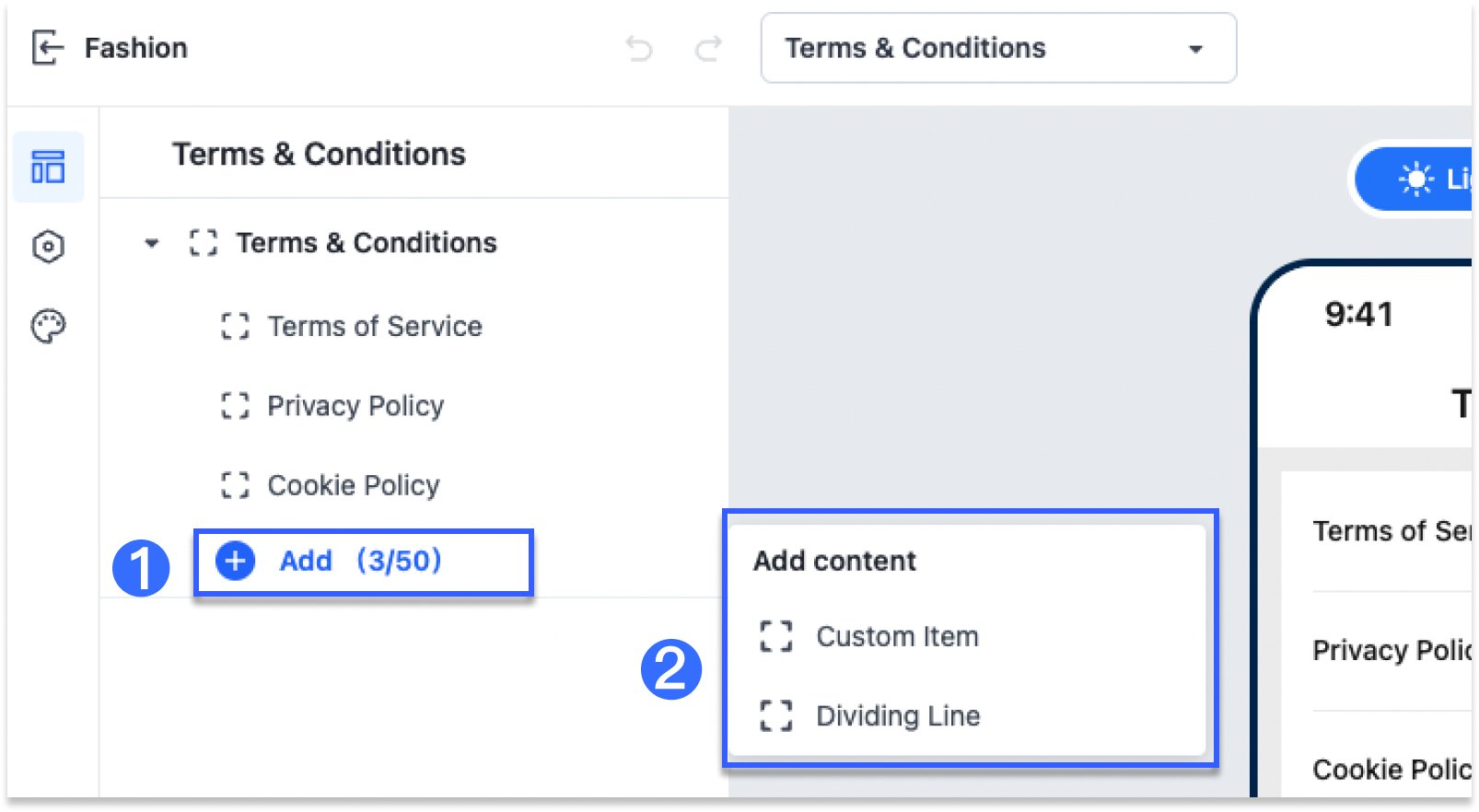Open the settings panel via gear icon
This screenshot has height=812, width=1479.
click(49, 246)
